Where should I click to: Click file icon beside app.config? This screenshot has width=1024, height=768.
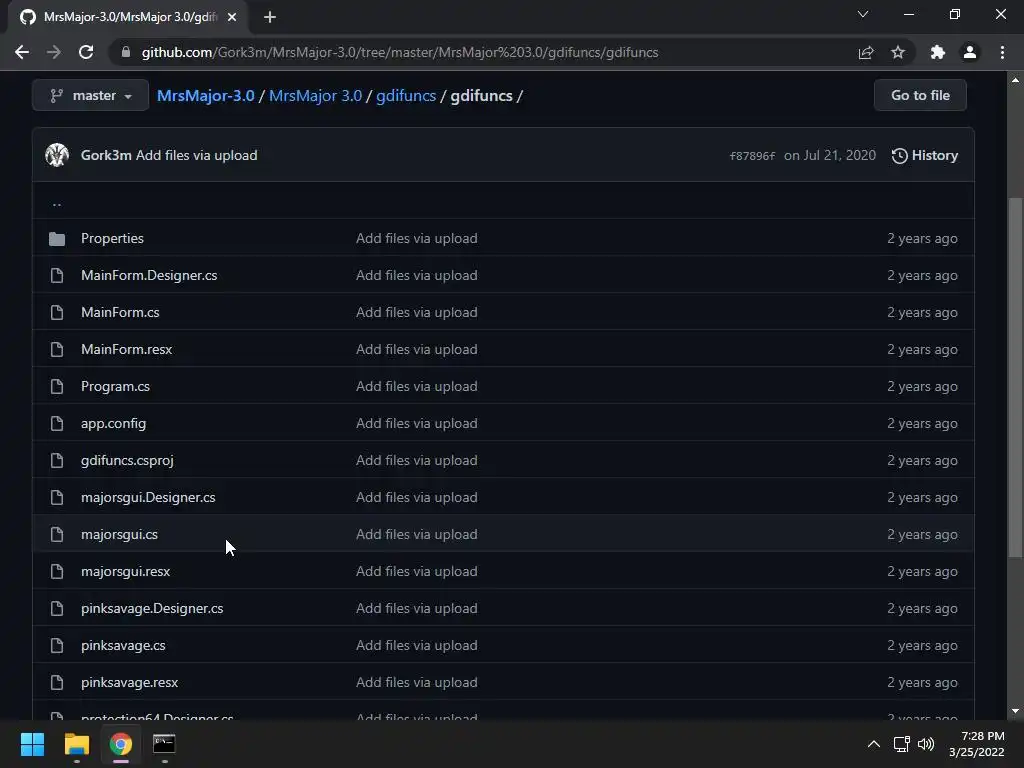57,424
